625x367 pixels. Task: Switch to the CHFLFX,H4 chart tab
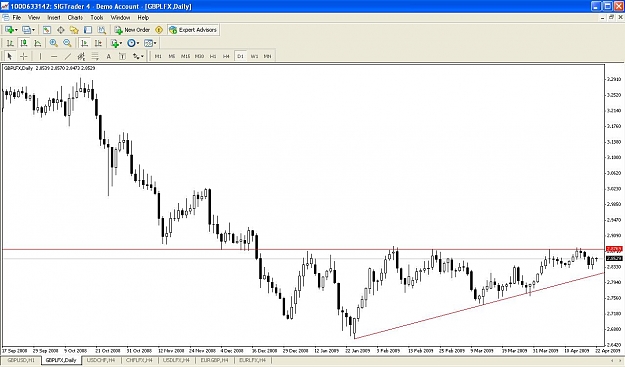[x=139, y=360]
